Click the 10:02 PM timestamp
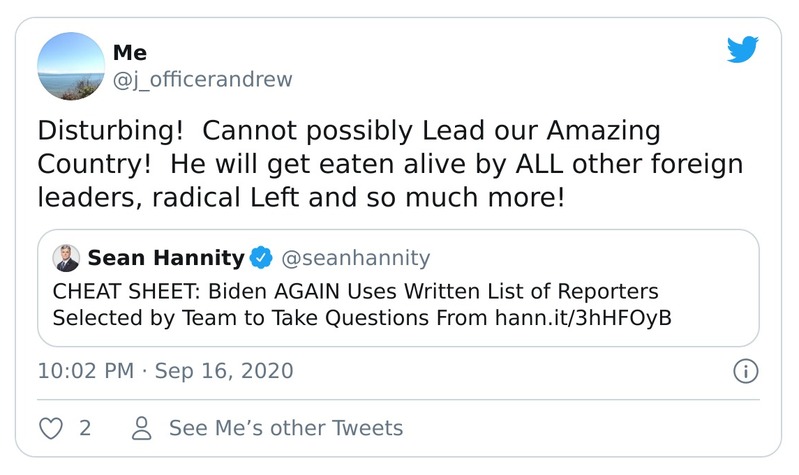 [x=84, y=371]
